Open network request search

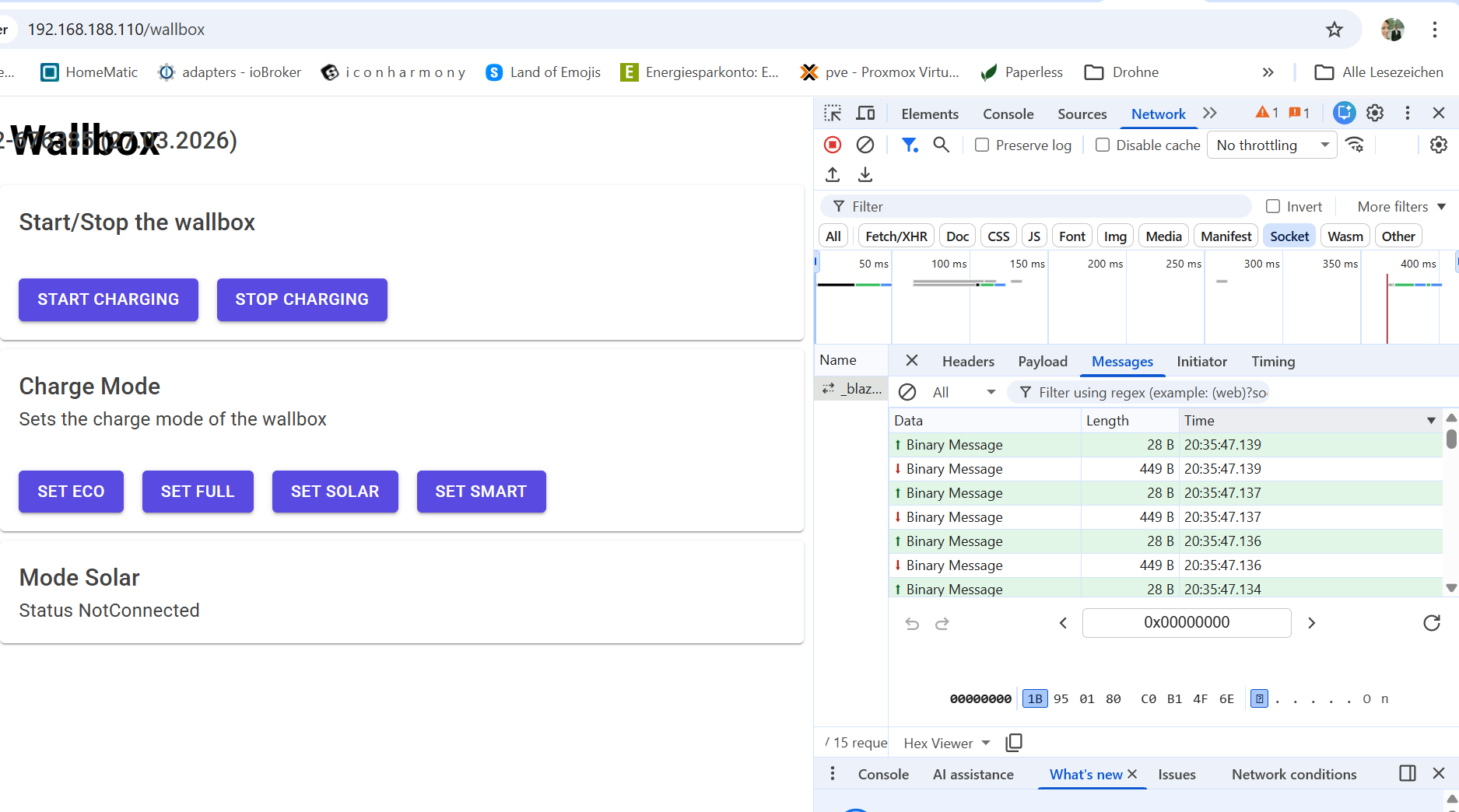pyautogui.click(x=942, y=145)
